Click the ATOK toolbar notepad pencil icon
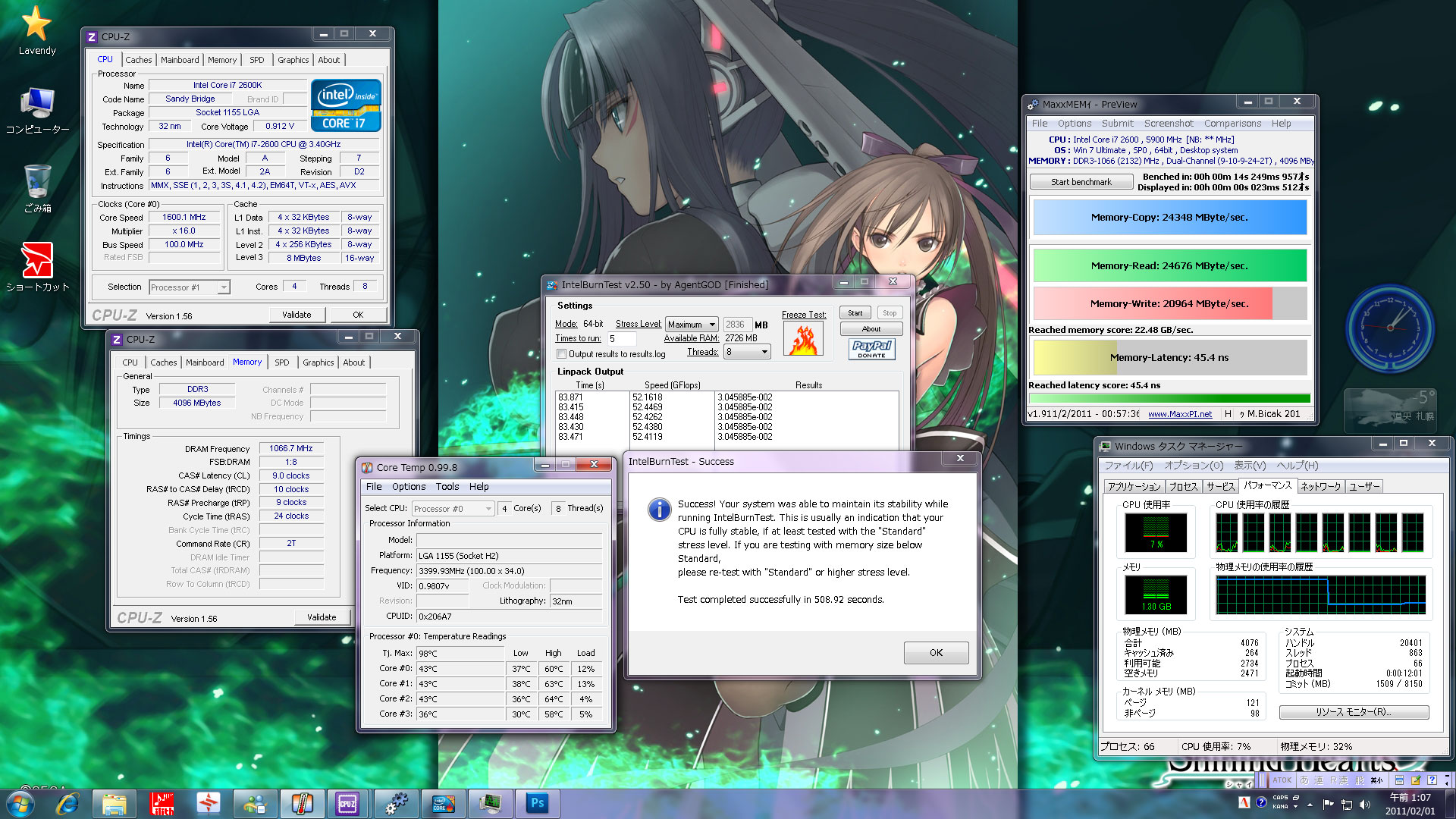Image resolution: width=1456 pixels, height=819 pixels. [1415, 780]
